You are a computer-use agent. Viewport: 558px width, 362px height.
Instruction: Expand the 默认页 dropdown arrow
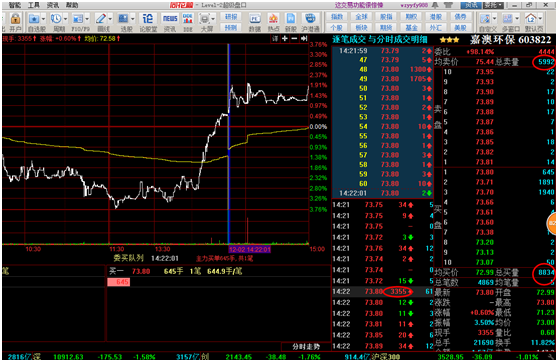tap(540, 19)
